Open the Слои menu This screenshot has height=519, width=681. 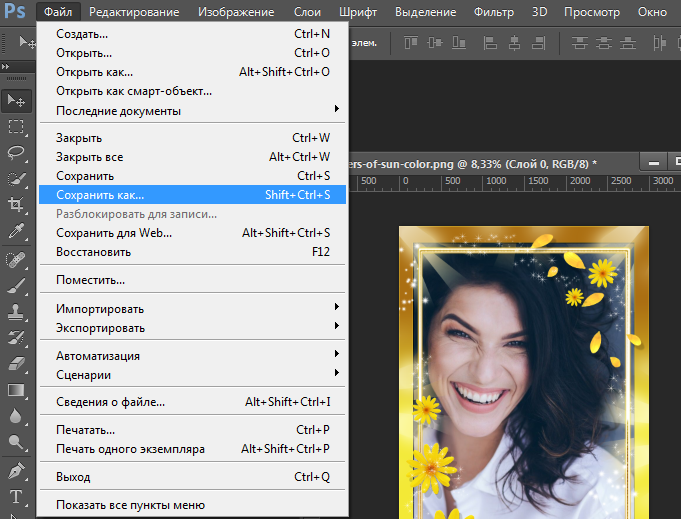[x=307, y=12]
